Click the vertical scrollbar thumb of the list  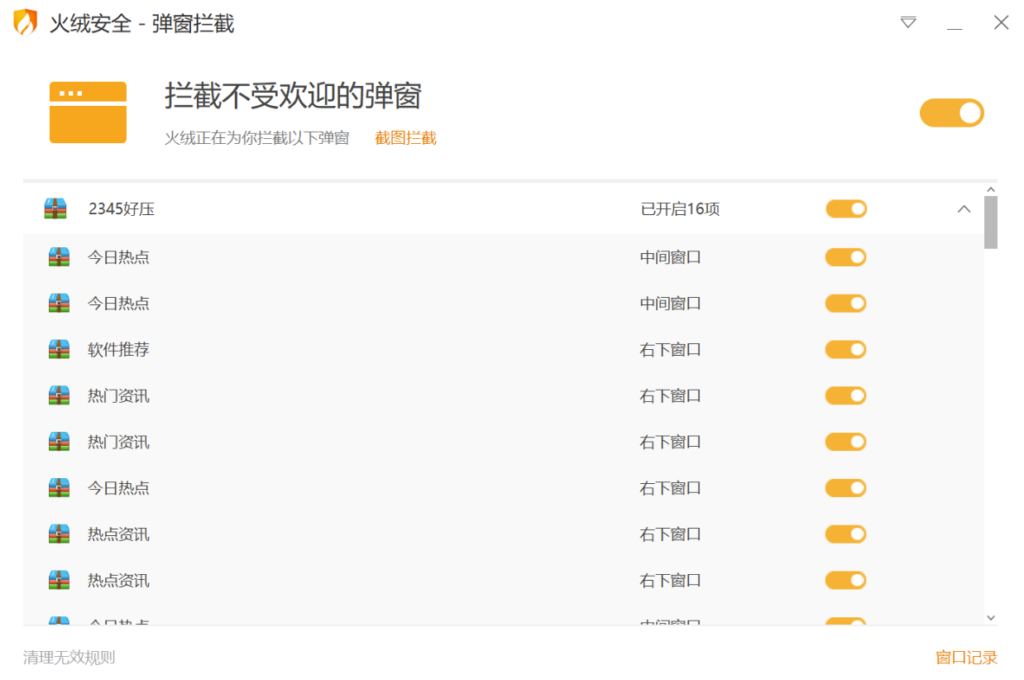[x=991, y=222]
